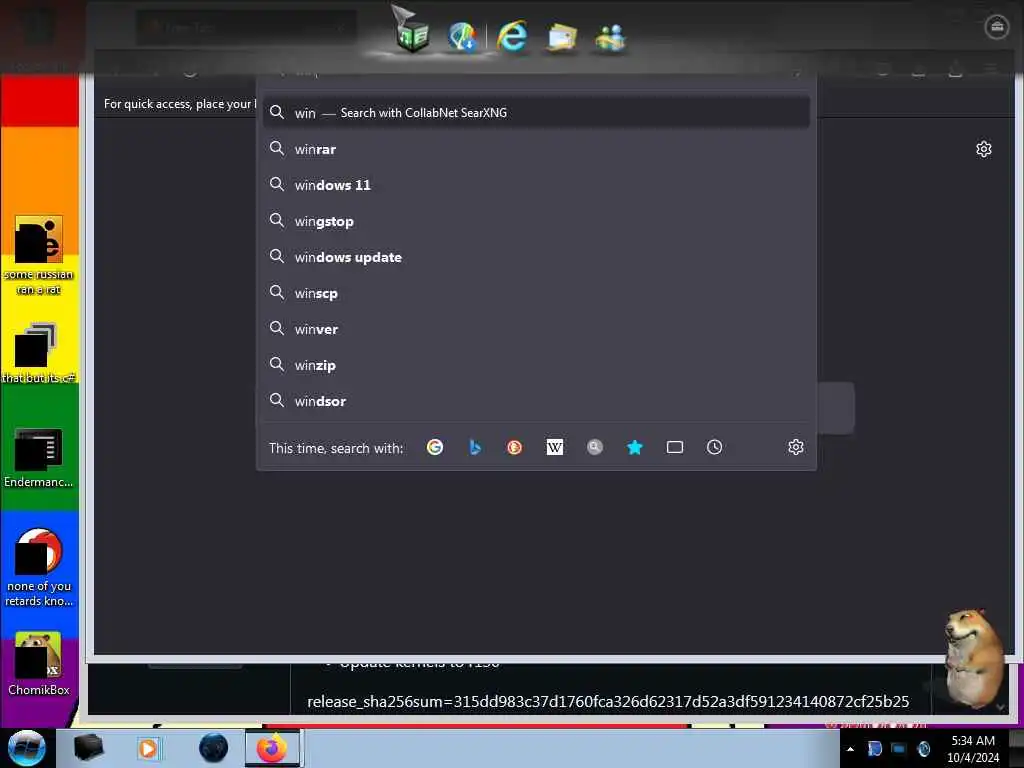
Task: Pick the 'windsor' suggestion
Action: click(x=536, y=400)
